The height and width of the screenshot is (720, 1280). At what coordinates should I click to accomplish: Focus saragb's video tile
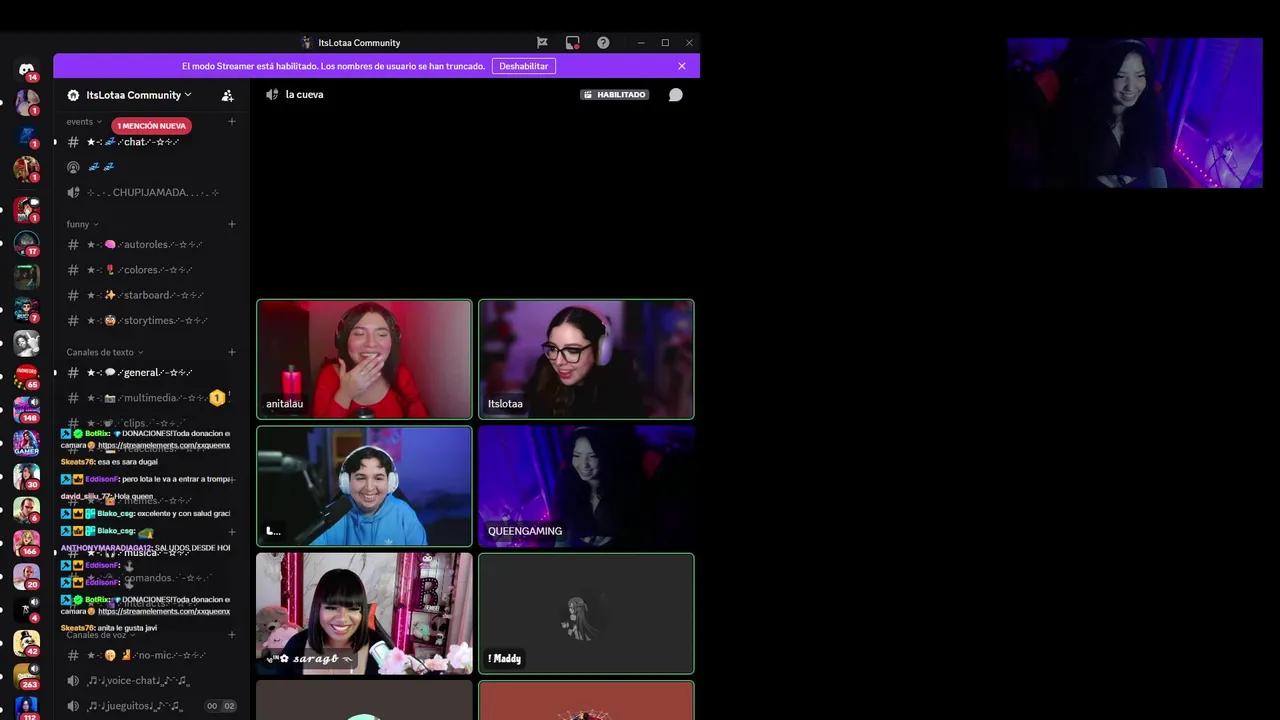click(364, 614)
